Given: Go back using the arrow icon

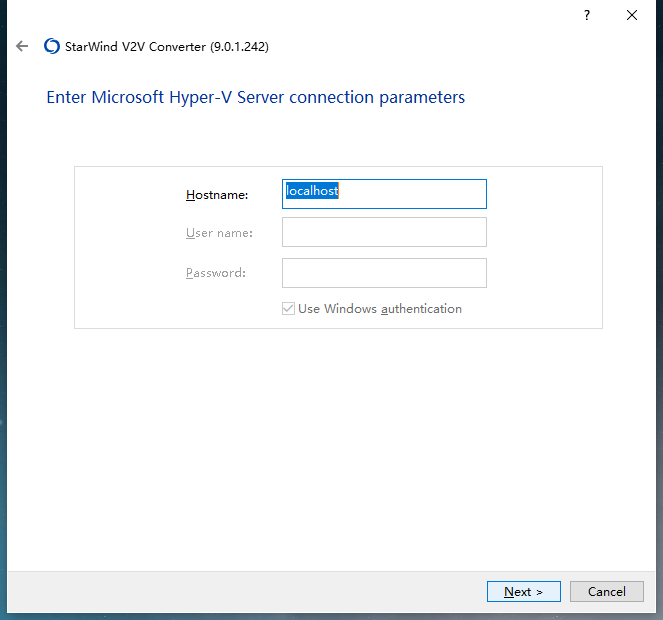Looking at the screenshot, I should point(22,46).
